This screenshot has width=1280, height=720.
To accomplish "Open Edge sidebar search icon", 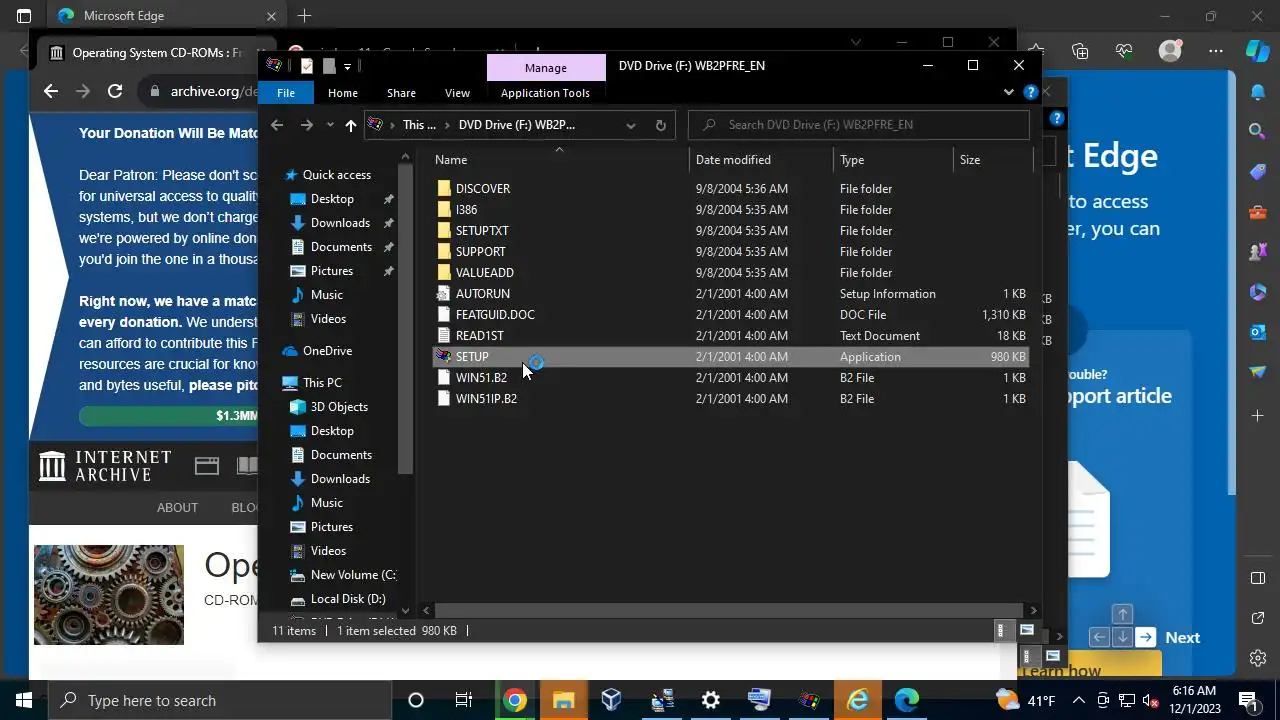I will [x=1258, y=130].
